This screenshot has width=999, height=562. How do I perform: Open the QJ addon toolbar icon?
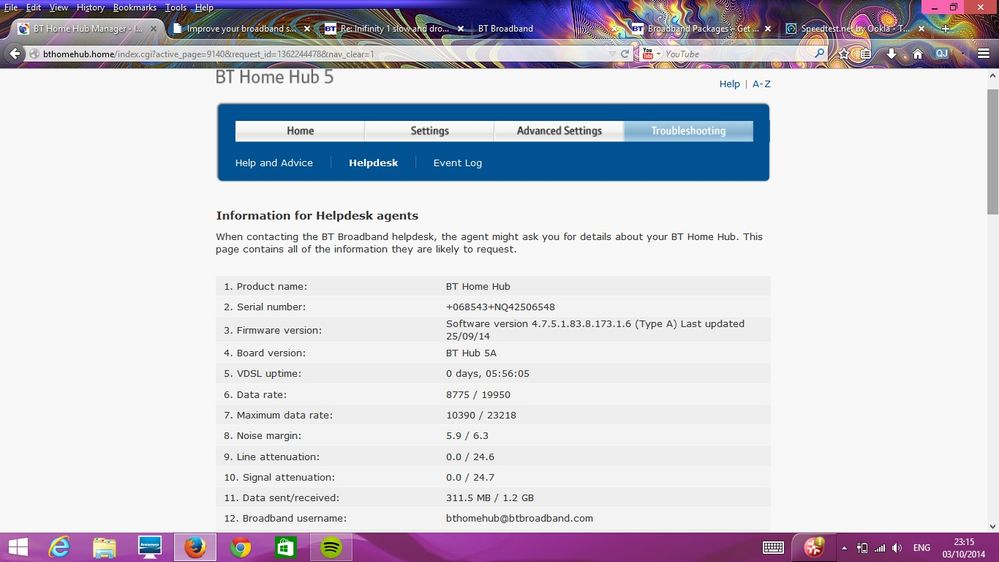(942, 54)
